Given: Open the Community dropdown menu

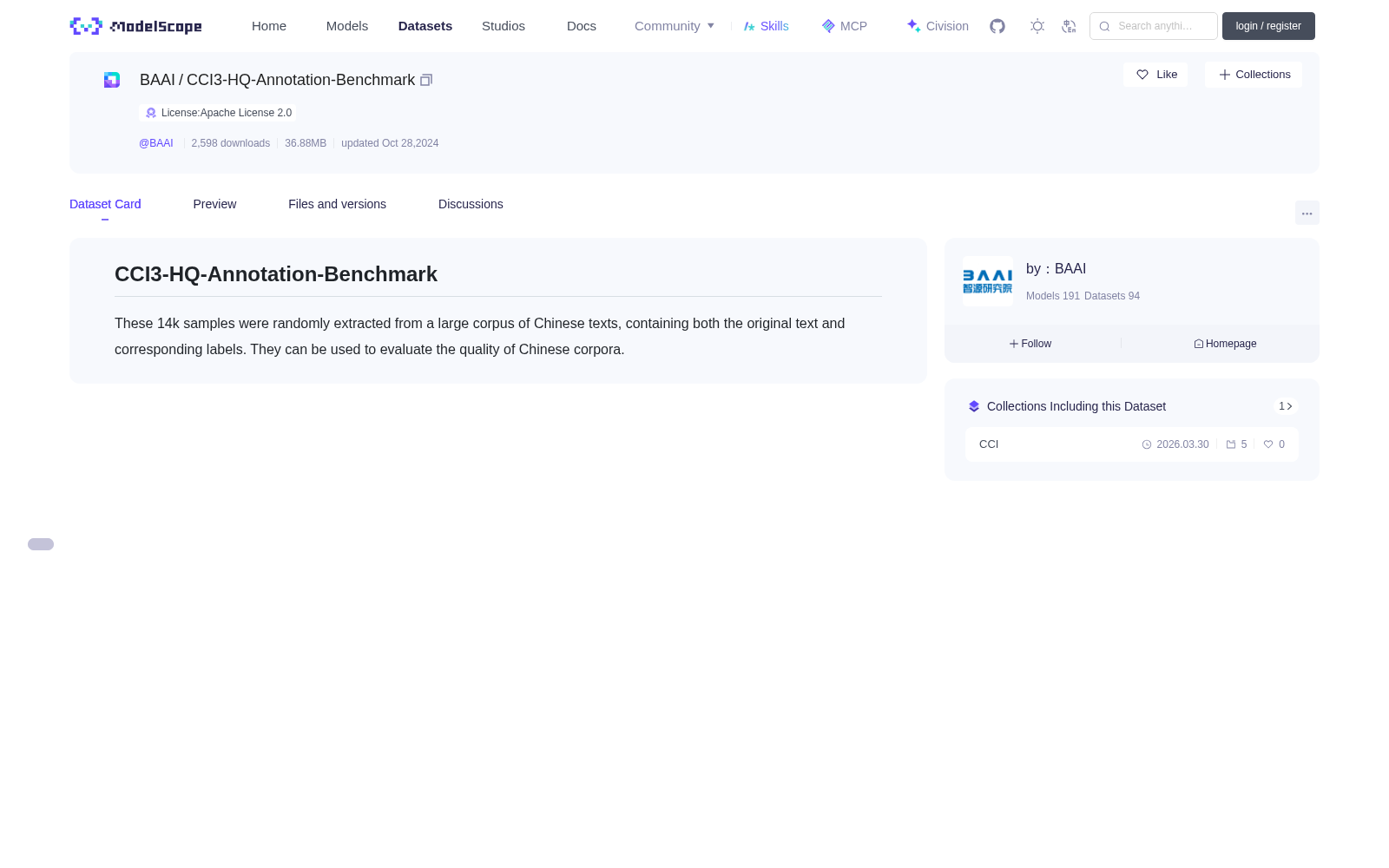Looking at the screenshot, I should coord(675,26).
